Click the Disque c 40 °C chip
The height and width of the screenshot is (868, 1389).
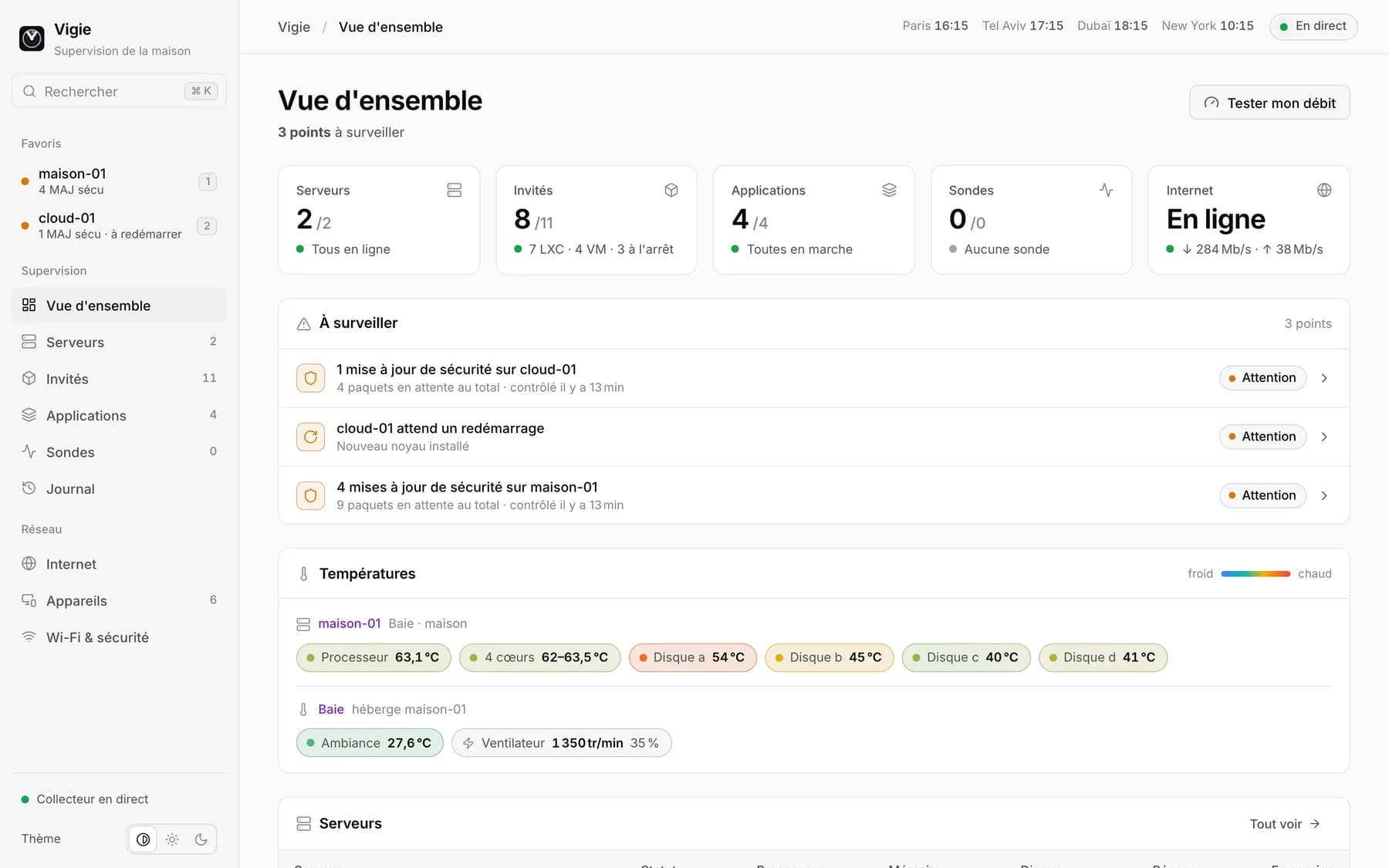pos(966,657)
